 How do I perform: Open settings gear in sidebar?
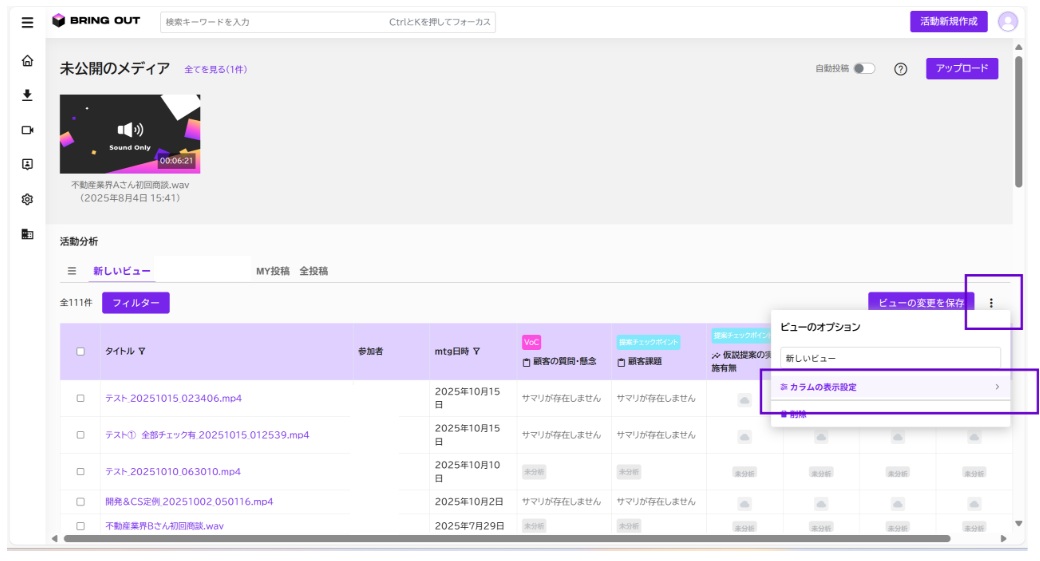27,199
